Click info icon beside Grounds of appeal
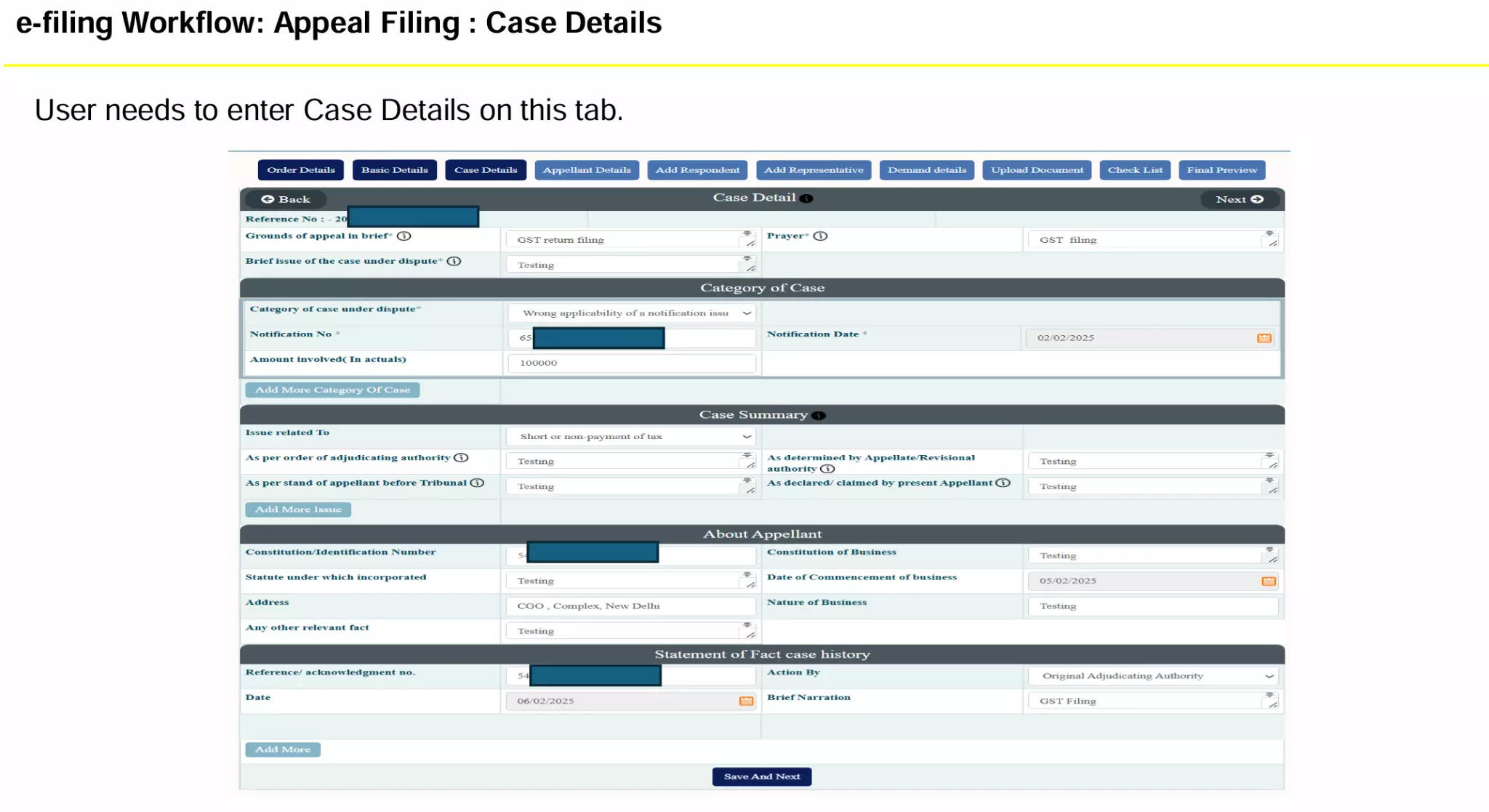 [404, 236]
